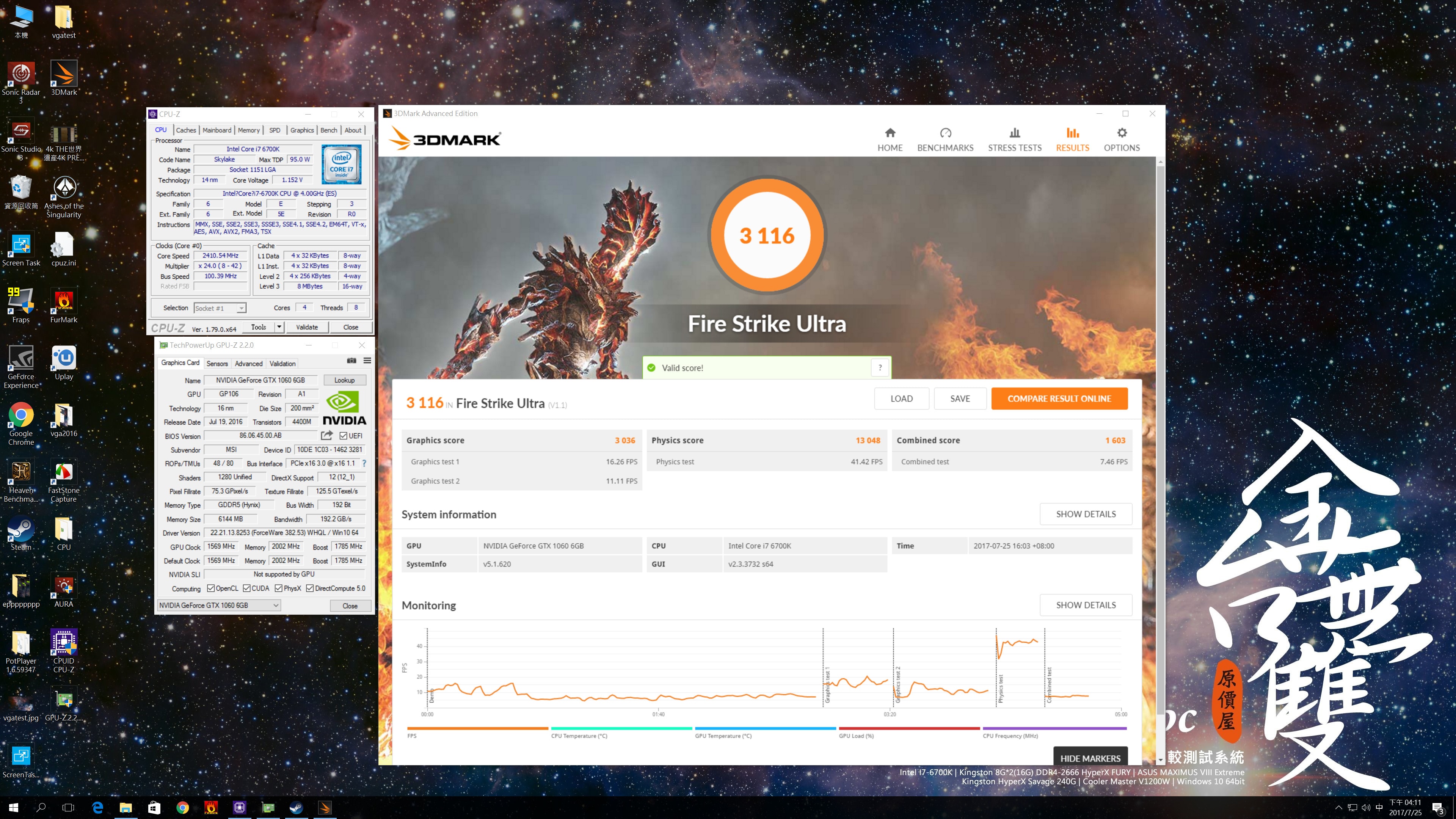Viewport: 1456px width, 819px height.
Task: Switch to the Caches tab in CPU-Z
Action: click(x=185, y=130)
